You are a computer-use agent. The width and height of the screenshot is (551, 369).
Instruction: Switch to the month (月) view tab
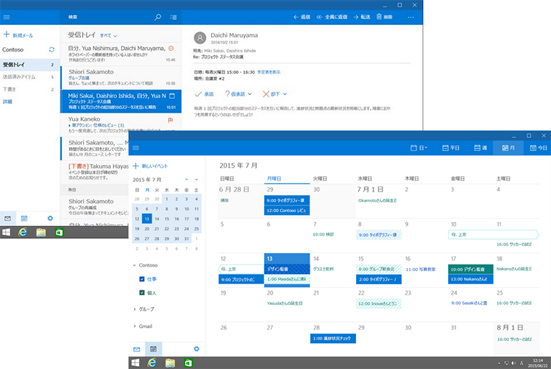(508, 148)
